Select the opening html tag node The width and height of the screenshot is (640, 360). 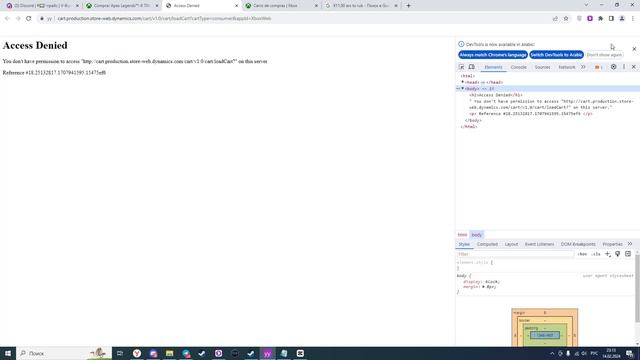point(468,76)
